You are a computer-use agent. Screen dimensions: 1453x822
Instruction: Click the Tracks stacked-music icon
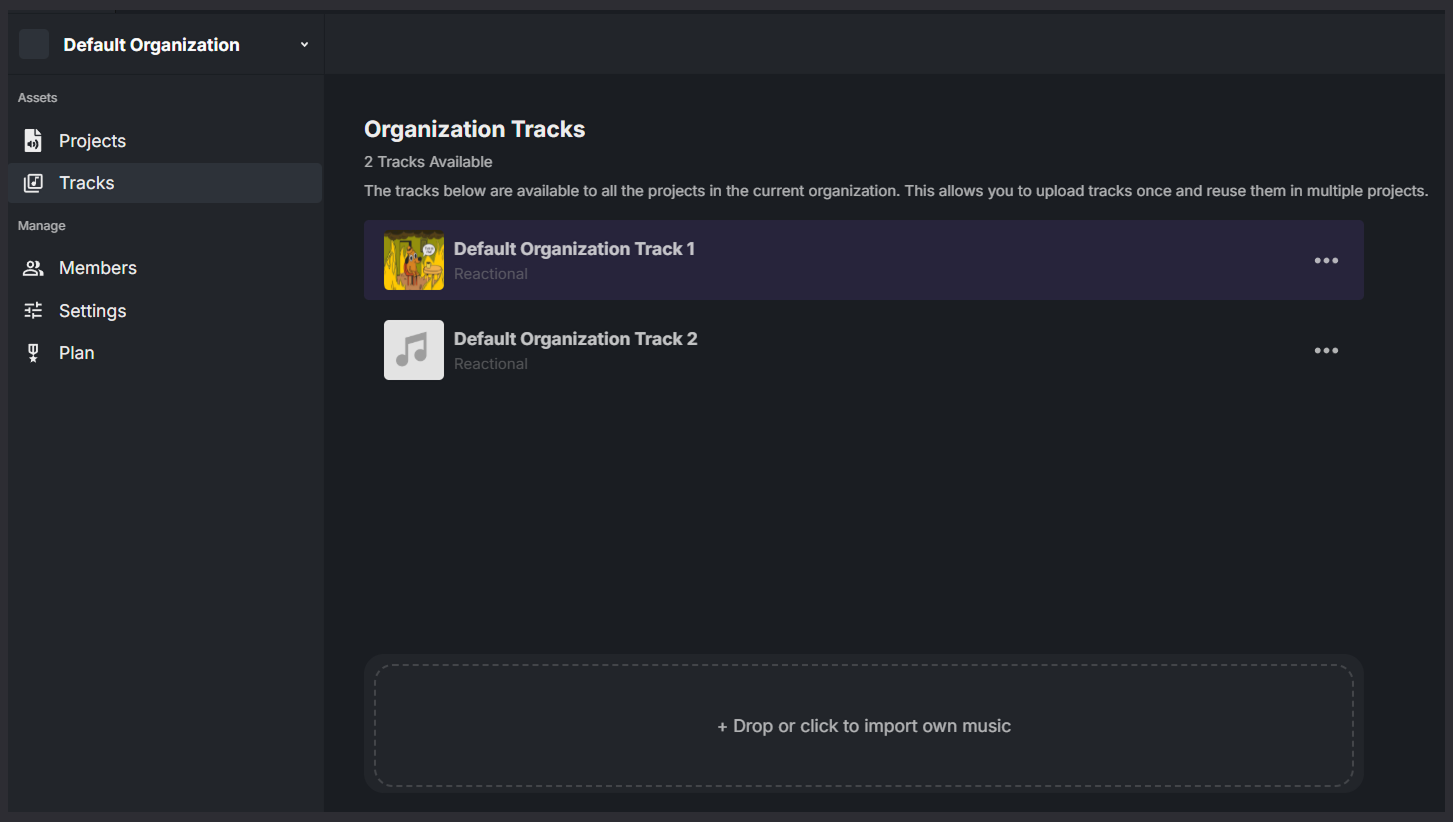34,182
